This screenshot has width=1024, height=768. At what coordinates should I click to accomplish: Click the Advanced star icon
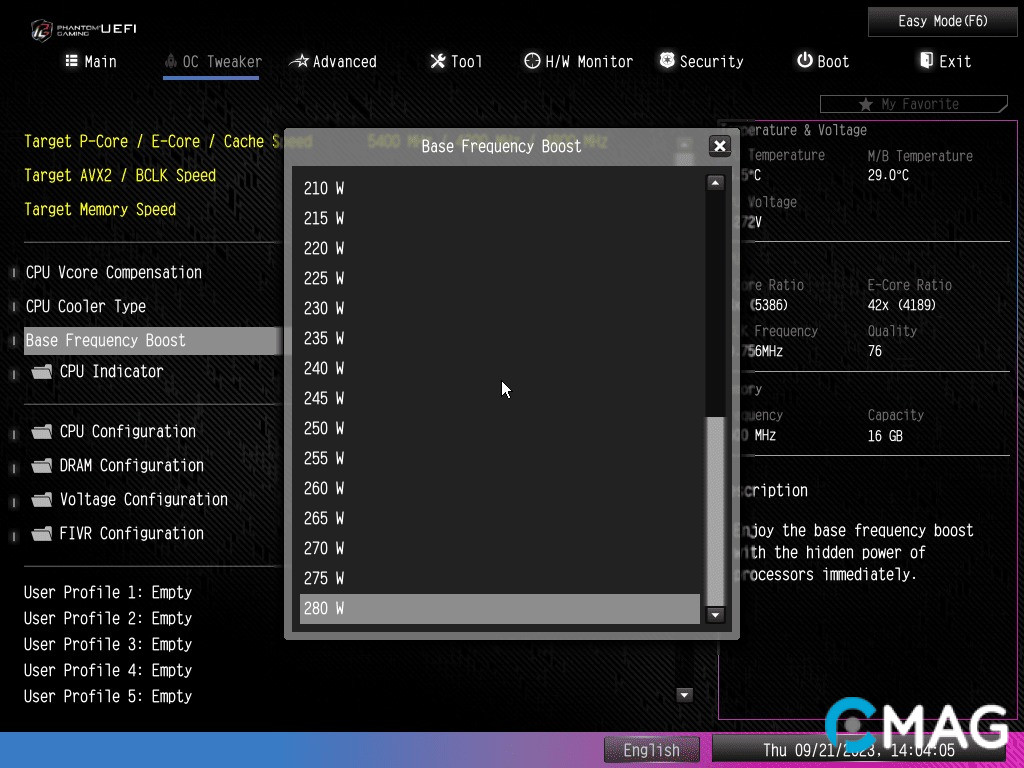pyautogui.click(x=299, y=61)
